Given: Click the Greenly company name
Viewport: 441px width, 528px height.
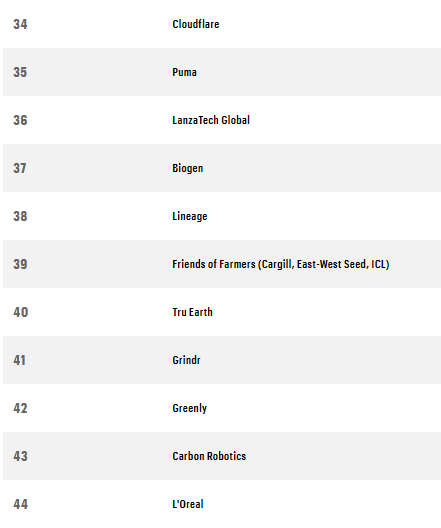Looking at the screenshot, I should [x=190, y=408].
